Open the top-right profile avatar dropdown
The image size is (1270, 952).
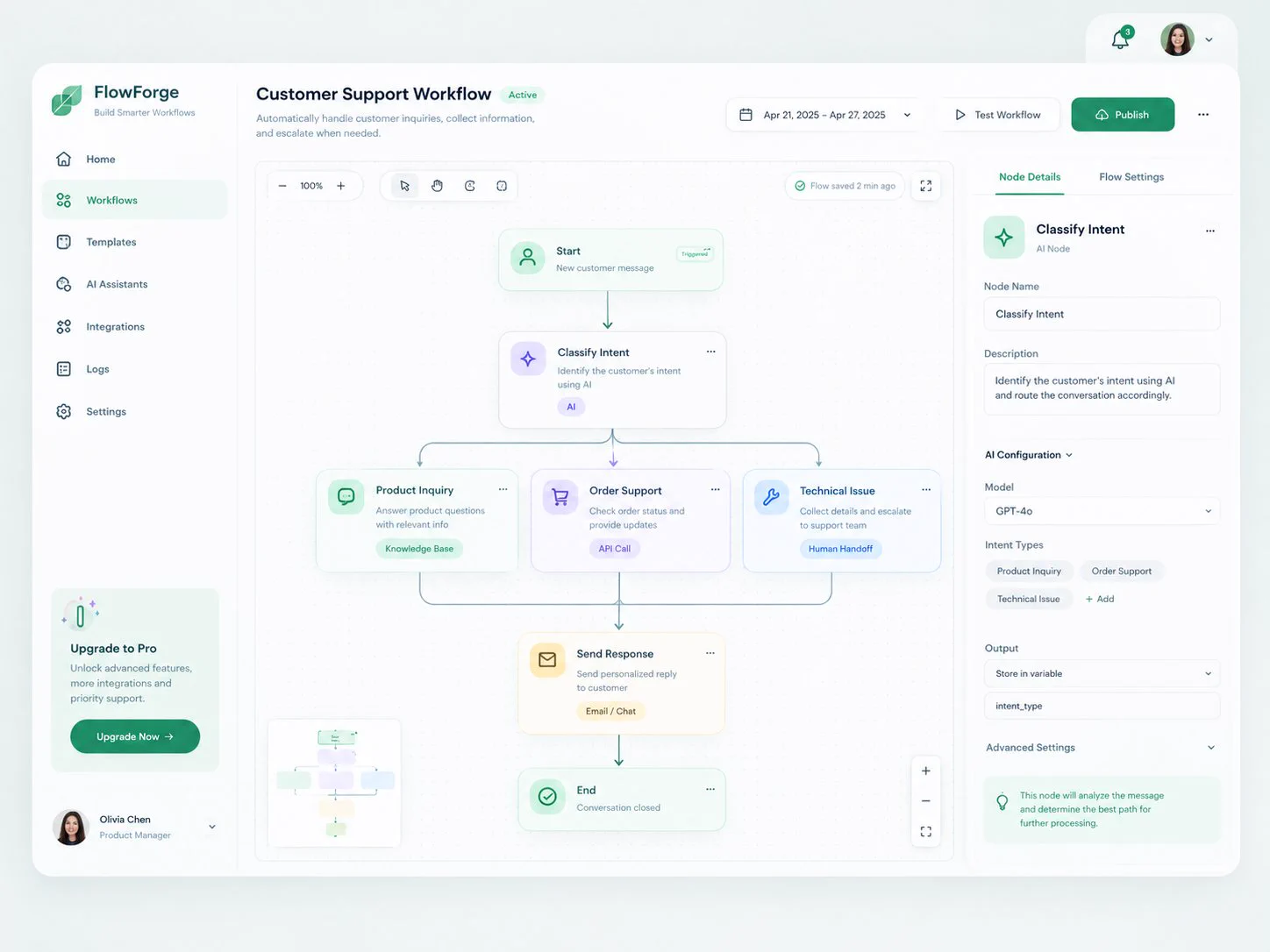click(x=1209, y=39)
